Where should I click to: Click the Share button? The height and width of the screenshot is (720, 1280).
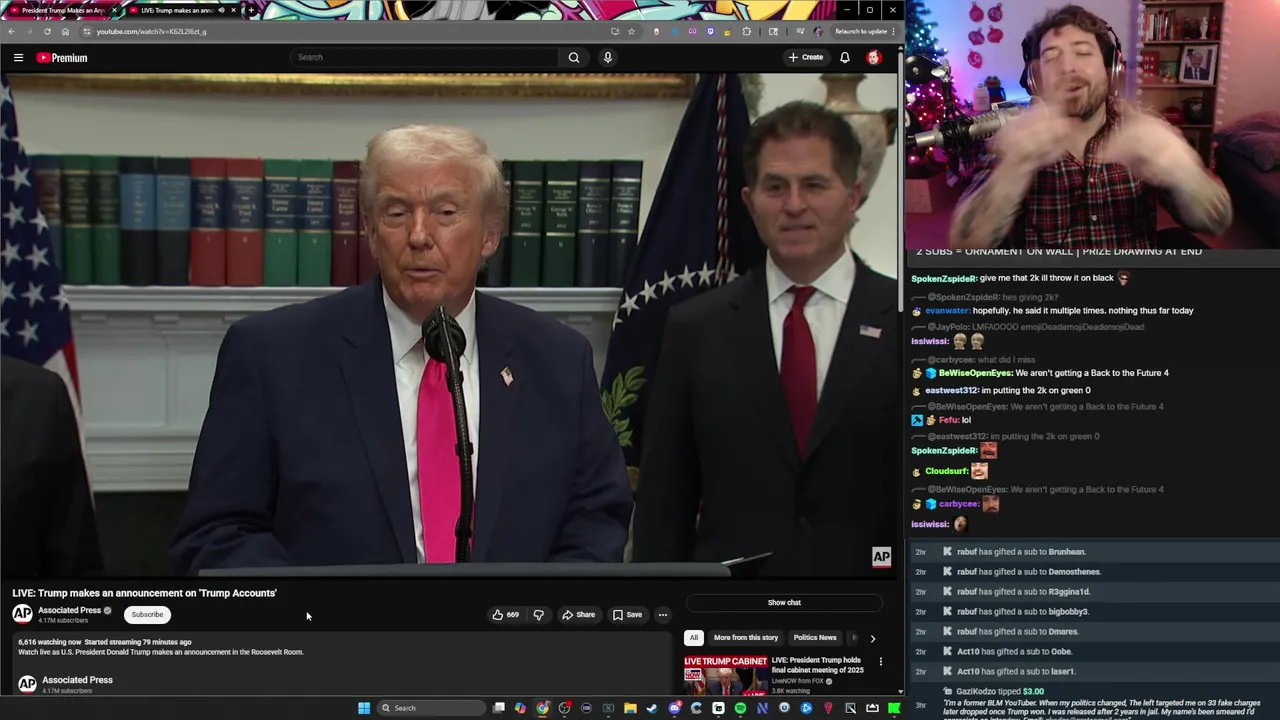tap(578, 615)
